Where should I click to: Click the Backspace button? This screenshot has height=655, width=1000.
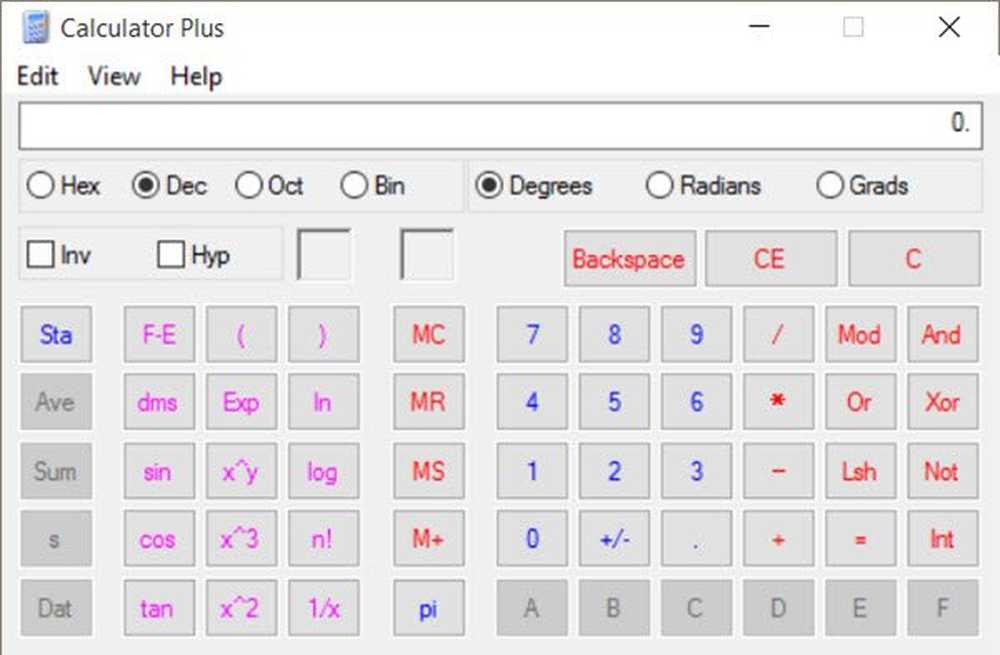[628, 259]
